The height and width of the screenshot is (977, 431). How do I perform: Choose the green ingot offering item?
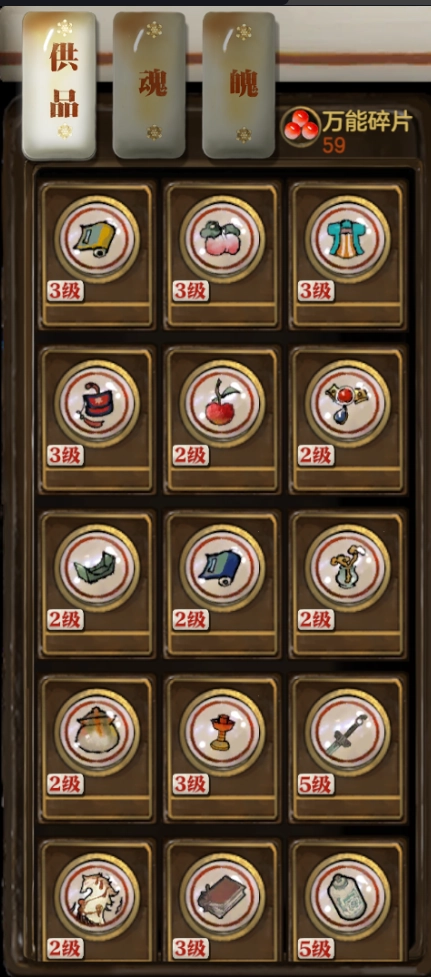coord(97,566)
